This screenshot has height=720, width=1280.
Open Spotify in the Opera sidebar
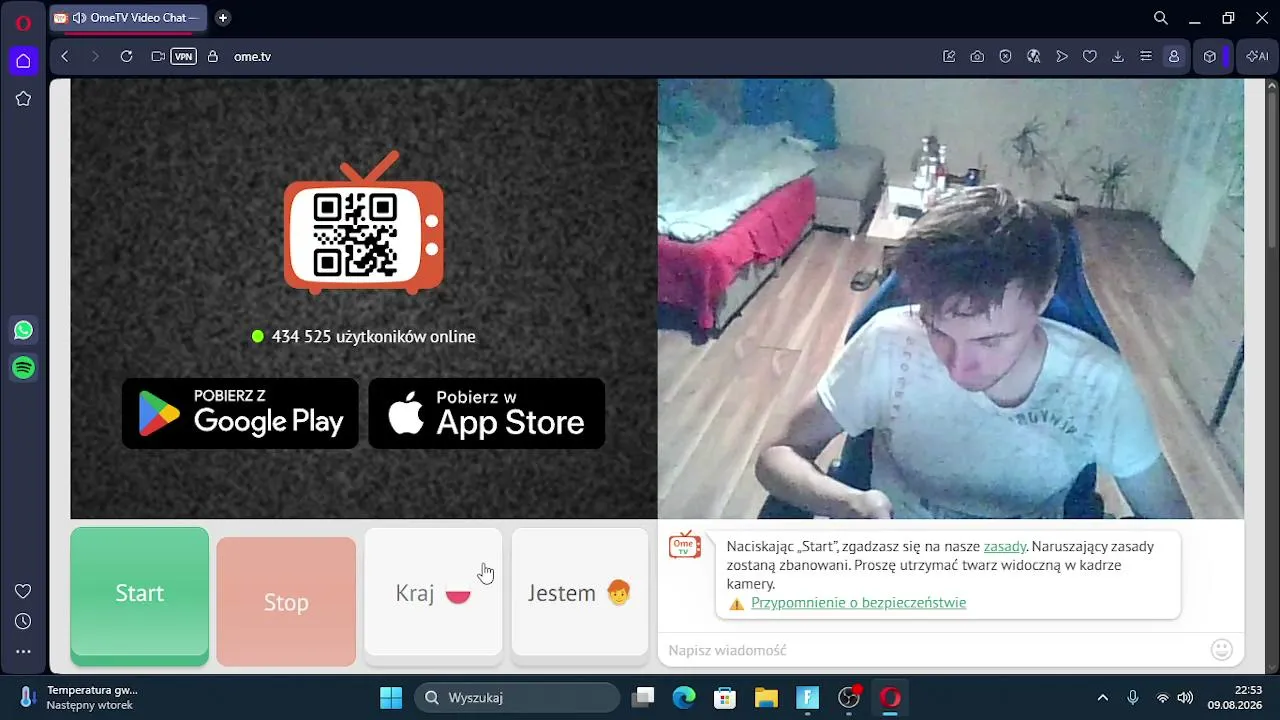(23, 368)
